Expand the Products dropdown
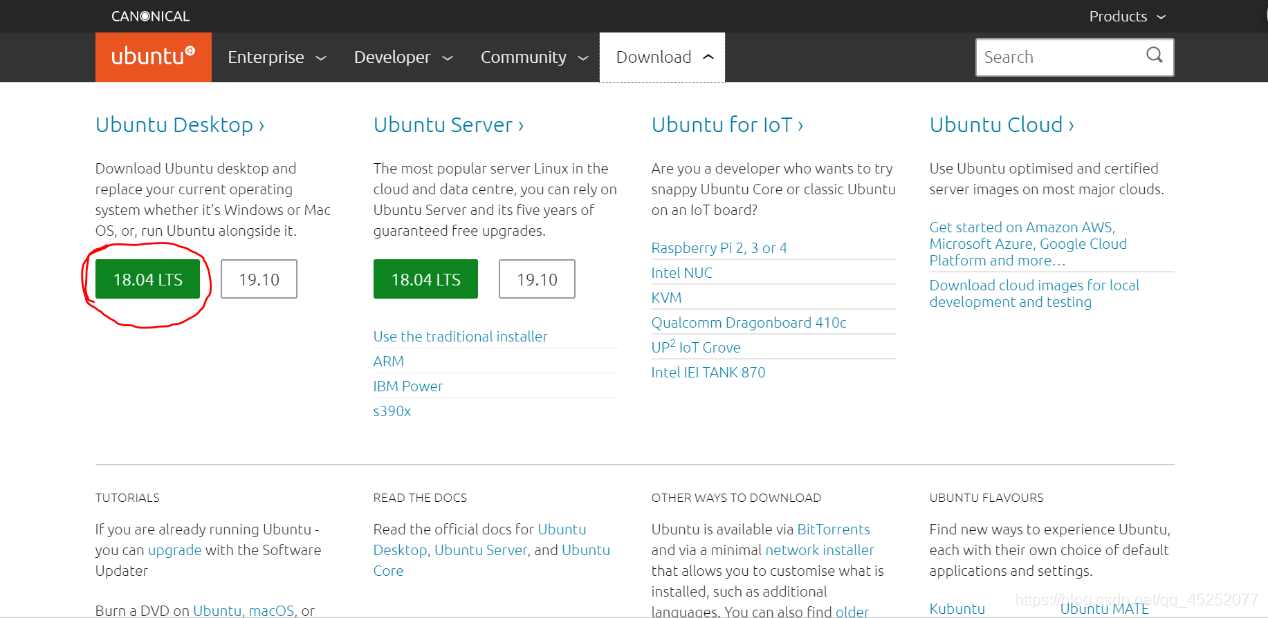Image resolution: width=1268 pixels, height=618 pixels. [x=1127, y=16]
